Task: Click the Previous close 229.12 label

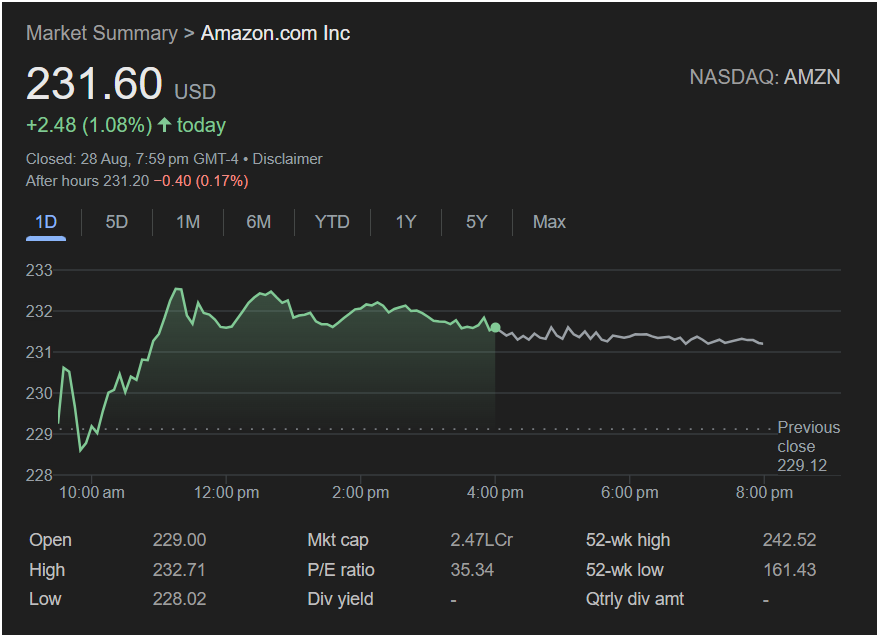Action: click(808, 446)
